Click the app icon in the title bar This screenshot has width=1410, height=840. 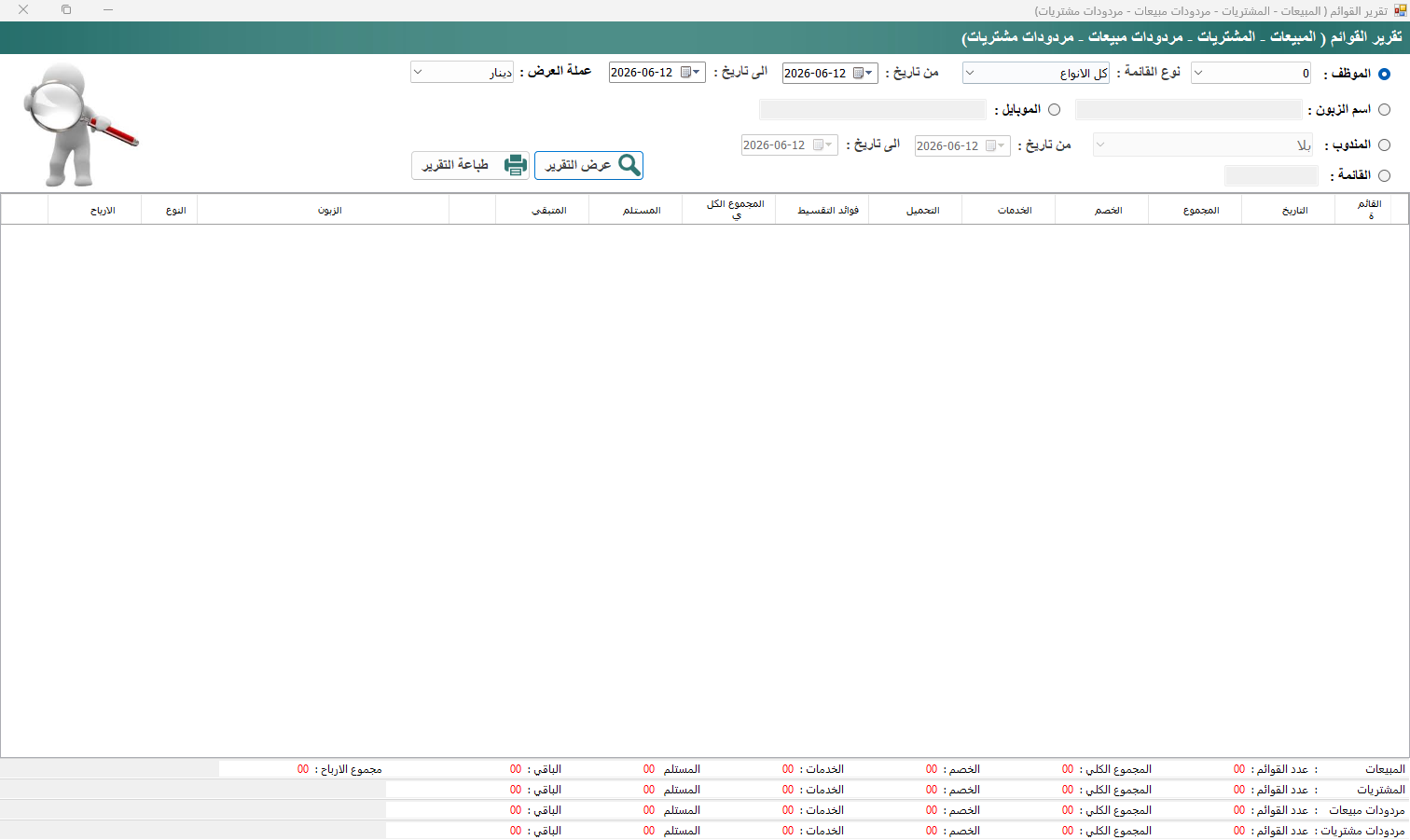coord(1400,10)
